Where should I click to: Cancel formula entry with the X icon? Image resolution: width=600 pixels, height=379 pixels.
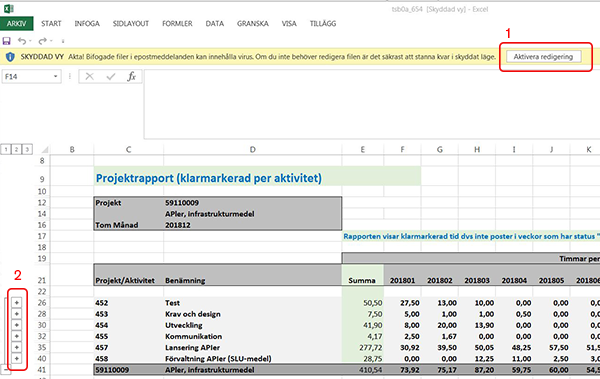tap(90, 77)
